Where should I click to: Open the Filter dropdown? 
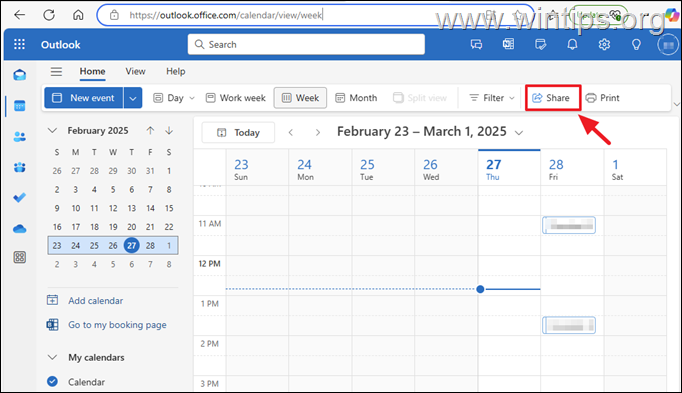coord(492,98)
